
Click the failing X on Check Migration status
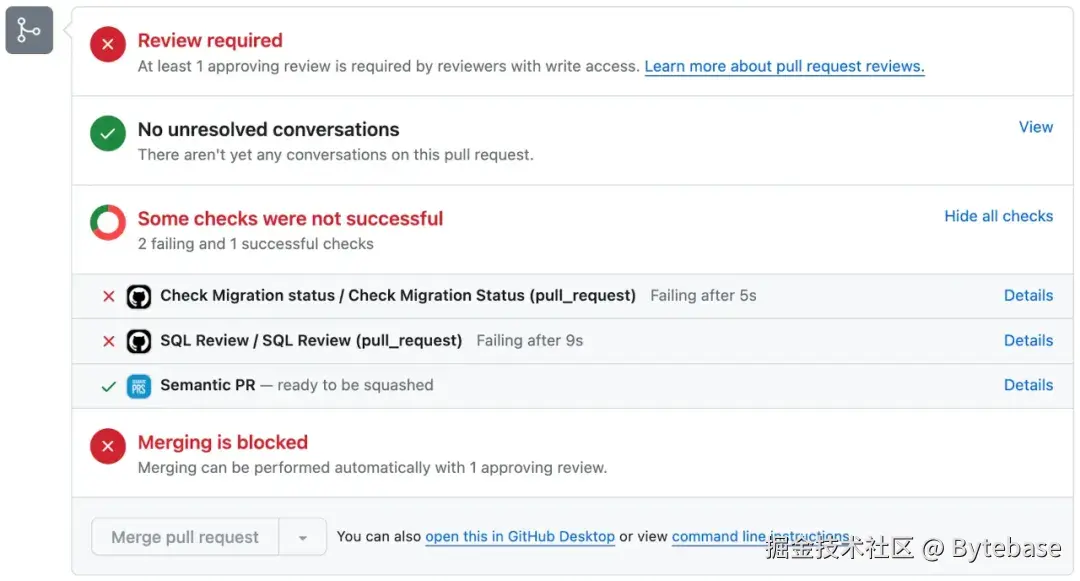click(x=109, y=296)
